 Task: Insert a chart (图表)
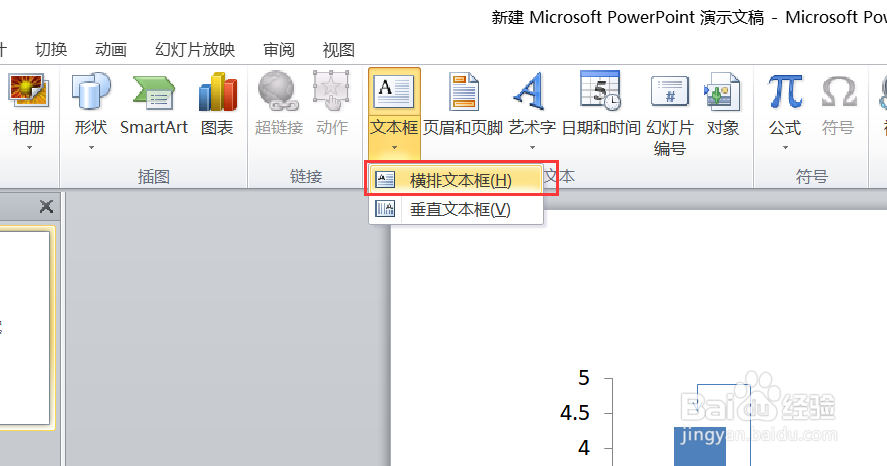click(x=217, y=105)
